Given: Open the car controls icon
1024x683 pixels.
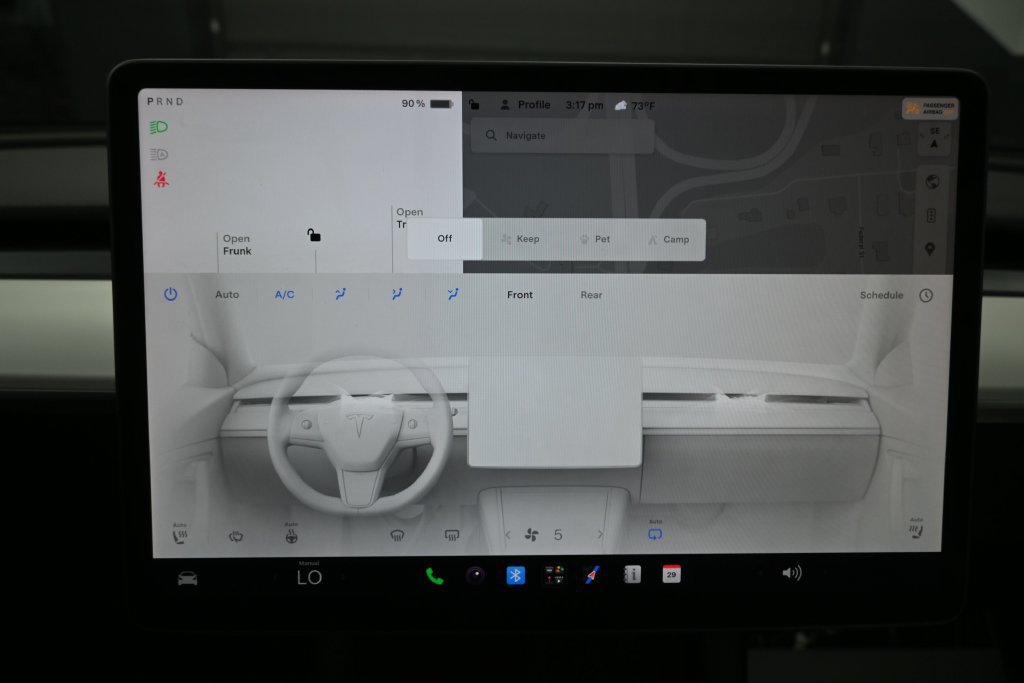Looking at the screenshot, I should coord(187,579).
